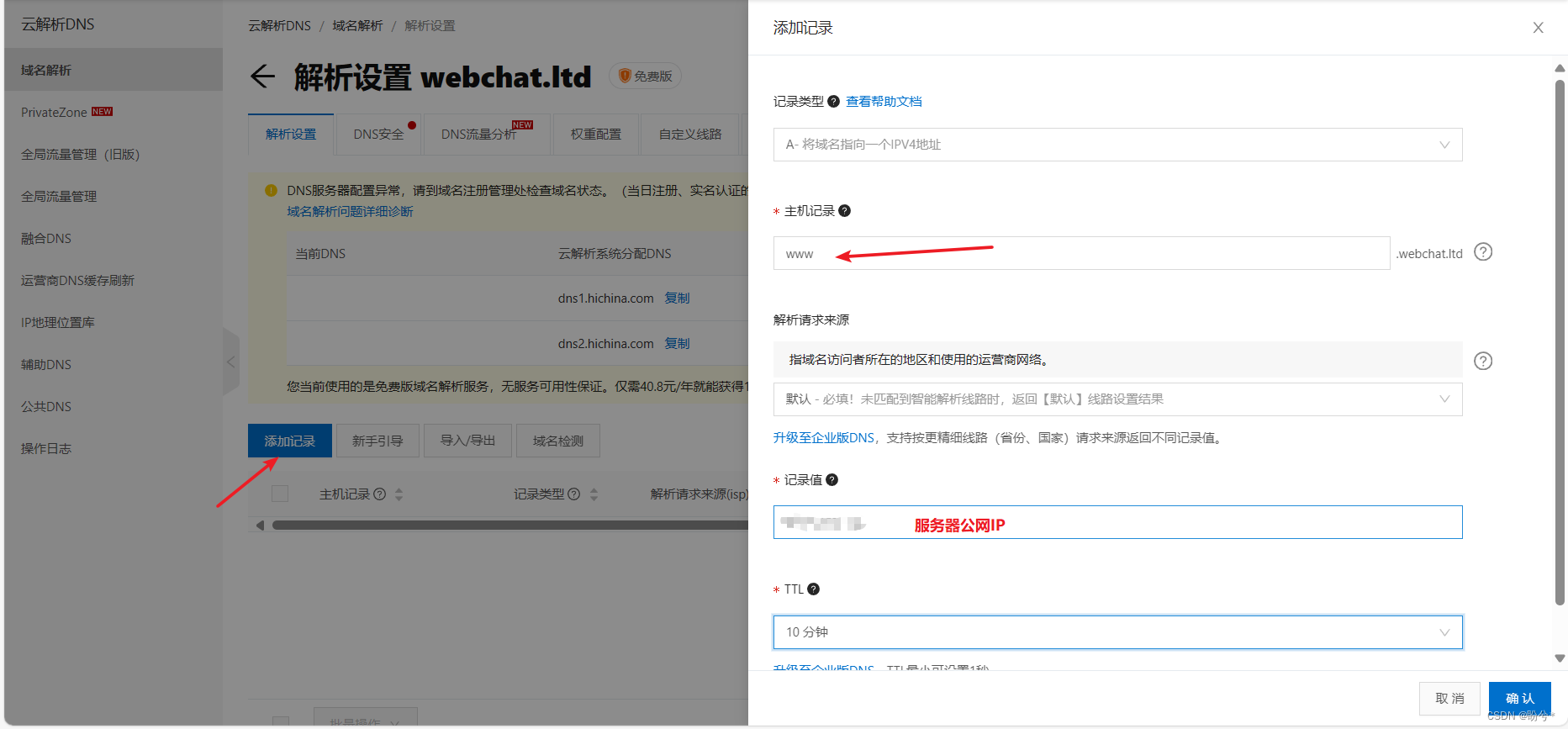Click 域名解析 in the breadcrumb

357,26
